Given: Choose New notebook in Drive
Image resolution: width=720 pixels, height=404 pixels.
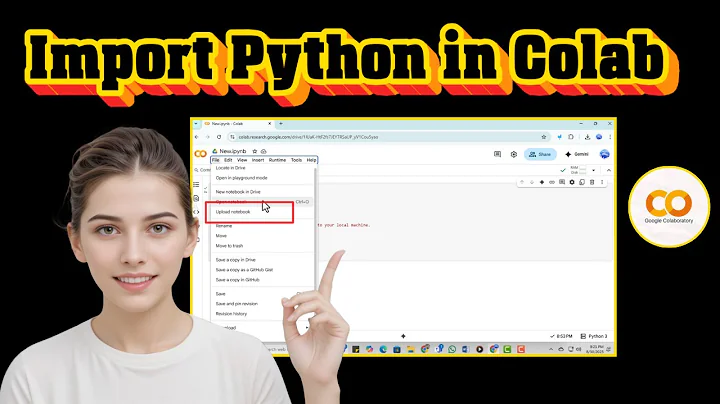Looking at the screenshot, I should pos(238,192).
